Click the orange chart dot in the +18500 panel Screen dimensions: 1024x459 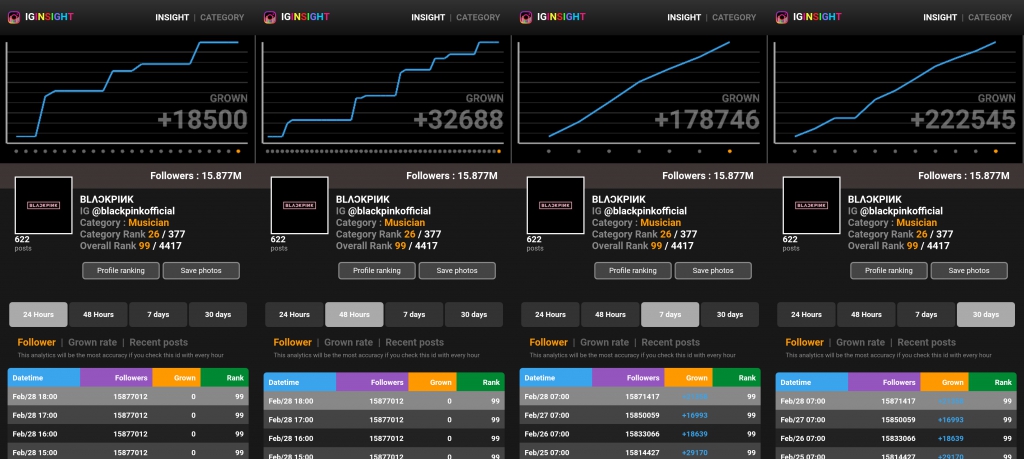[238, 151]
